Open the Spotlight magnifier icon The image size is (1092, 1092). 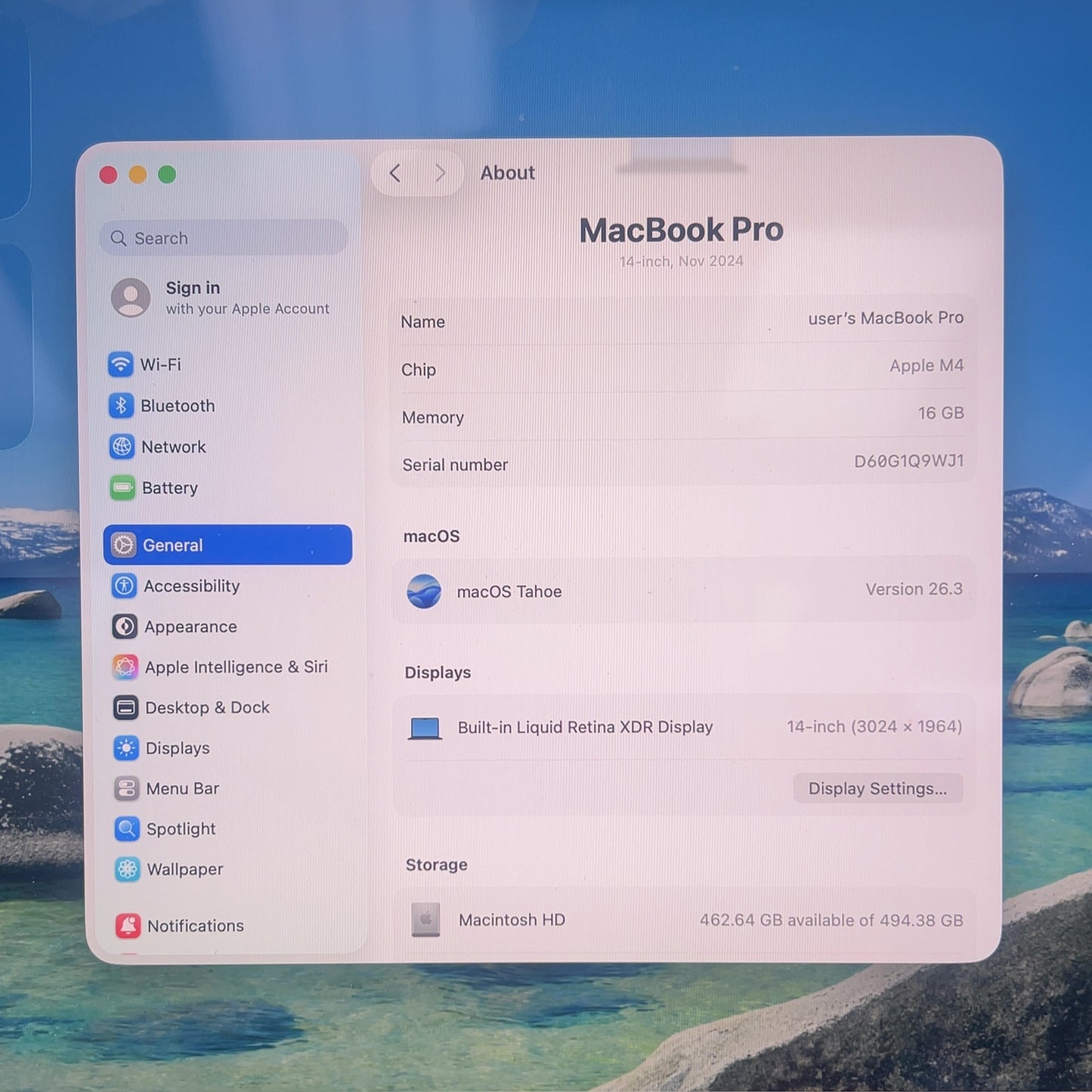[127, 829]
